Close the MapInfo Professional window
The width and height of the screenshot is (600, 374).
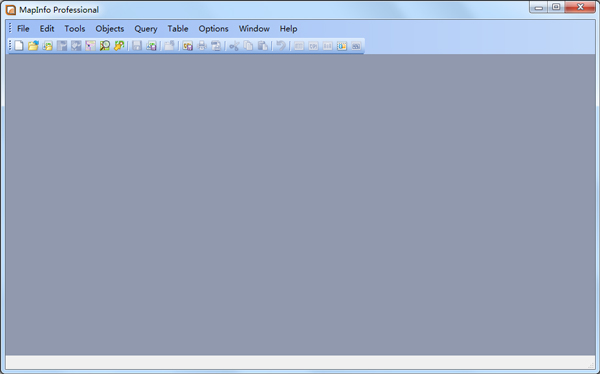tap(580, 7)
